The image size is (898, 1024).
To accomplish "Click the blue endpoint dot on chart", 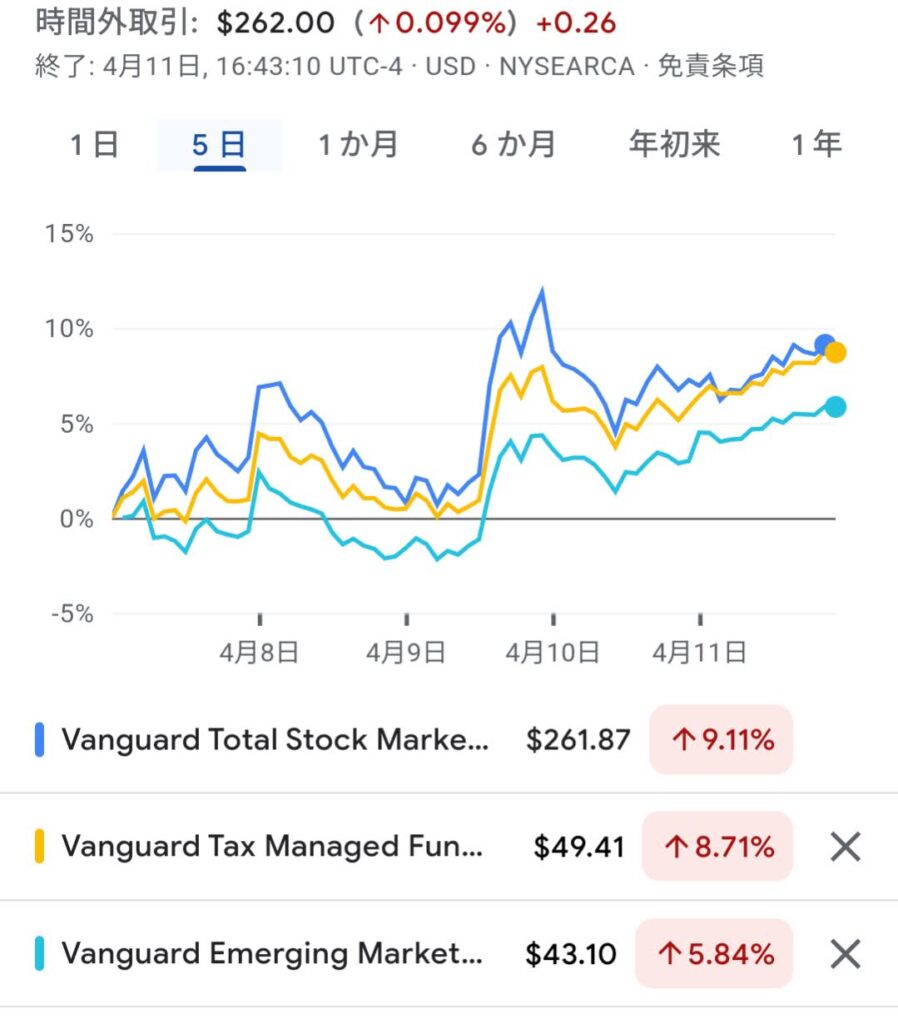I will coord(825,345).
